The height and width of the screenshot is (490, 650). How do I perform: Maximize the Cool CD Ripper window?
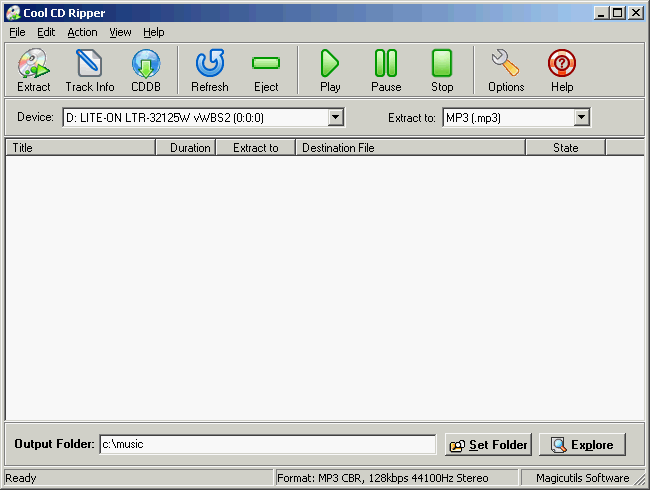click(617, 13)
